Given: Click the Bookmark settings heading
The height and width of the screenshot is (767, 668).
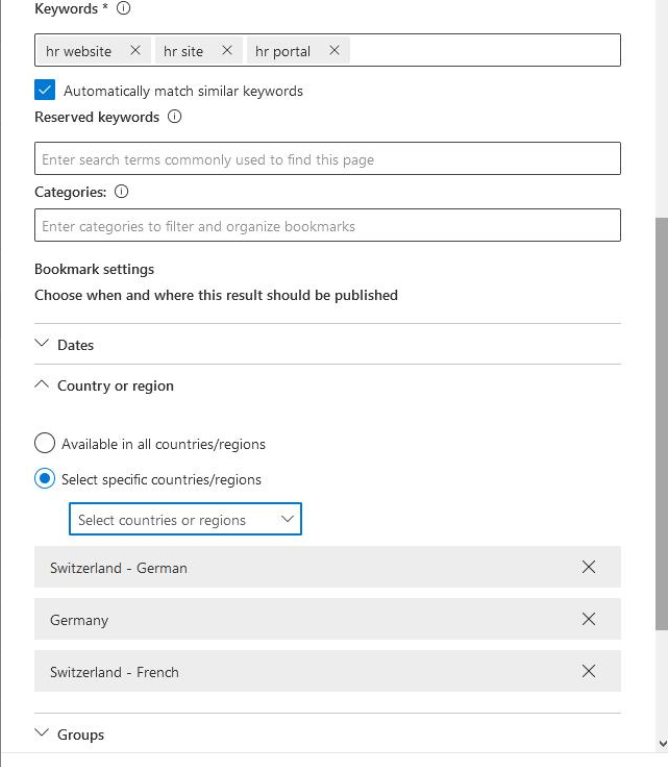Looking at the screenshot, I should [94, 269].
